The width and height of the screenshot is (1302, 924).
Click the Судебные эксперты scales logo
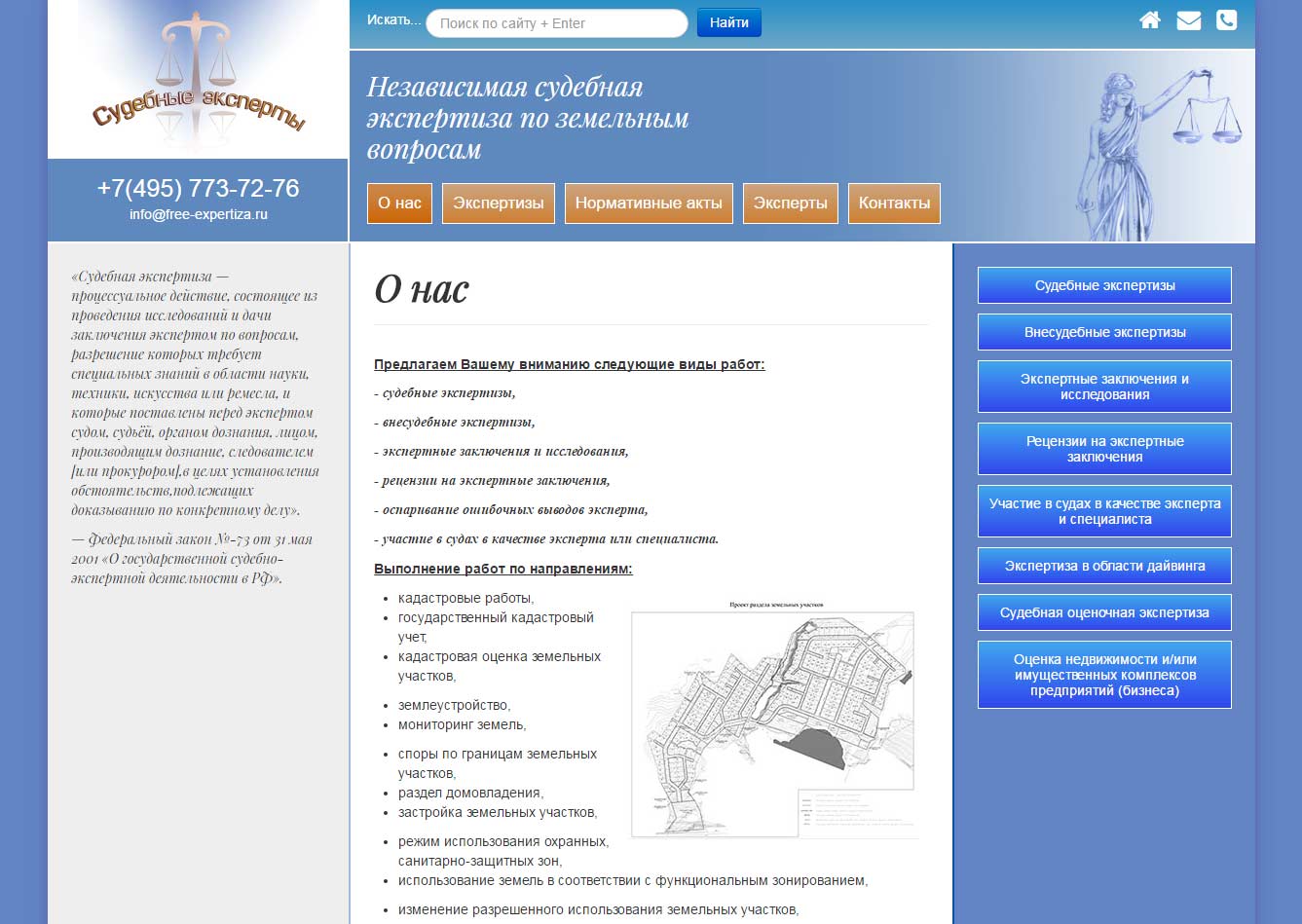coord(198,79)
